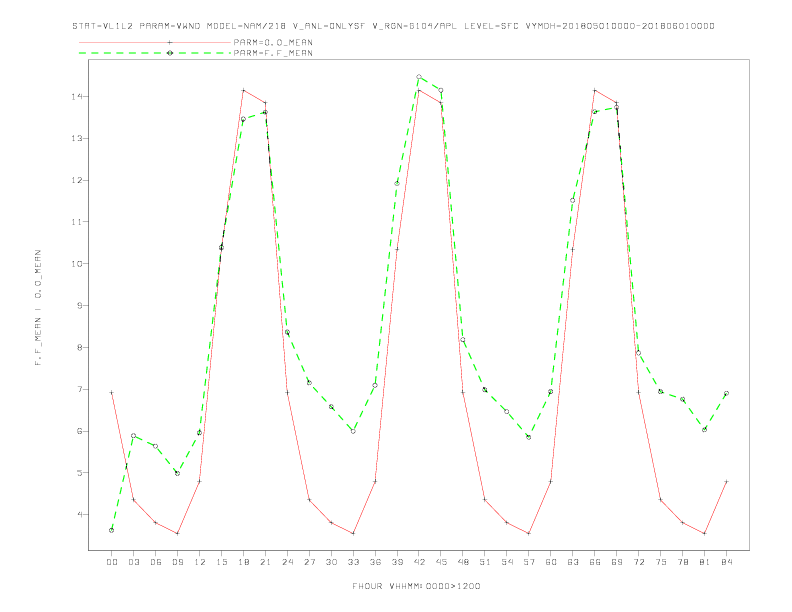Click x-axis tick label 33
This screenshot has width=792, height=612.
click(x=353, y=562)
